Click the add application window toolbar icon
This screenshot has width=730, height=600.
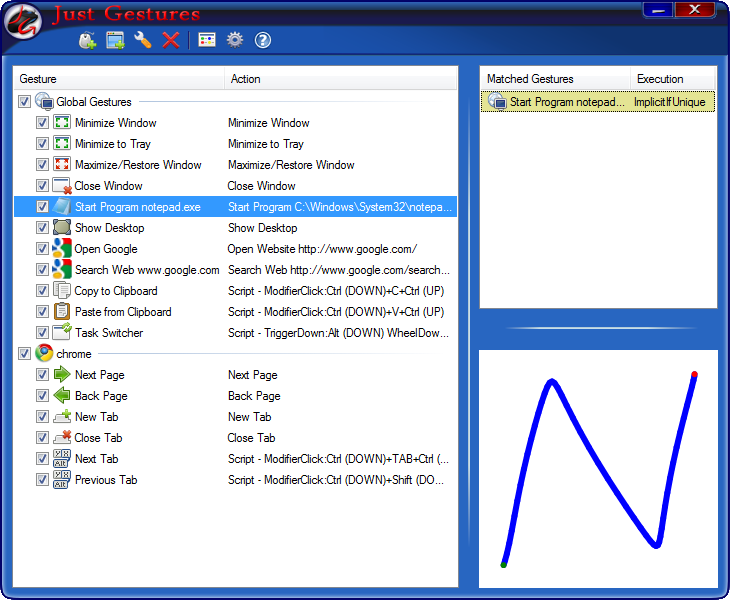tap(115, 40)
